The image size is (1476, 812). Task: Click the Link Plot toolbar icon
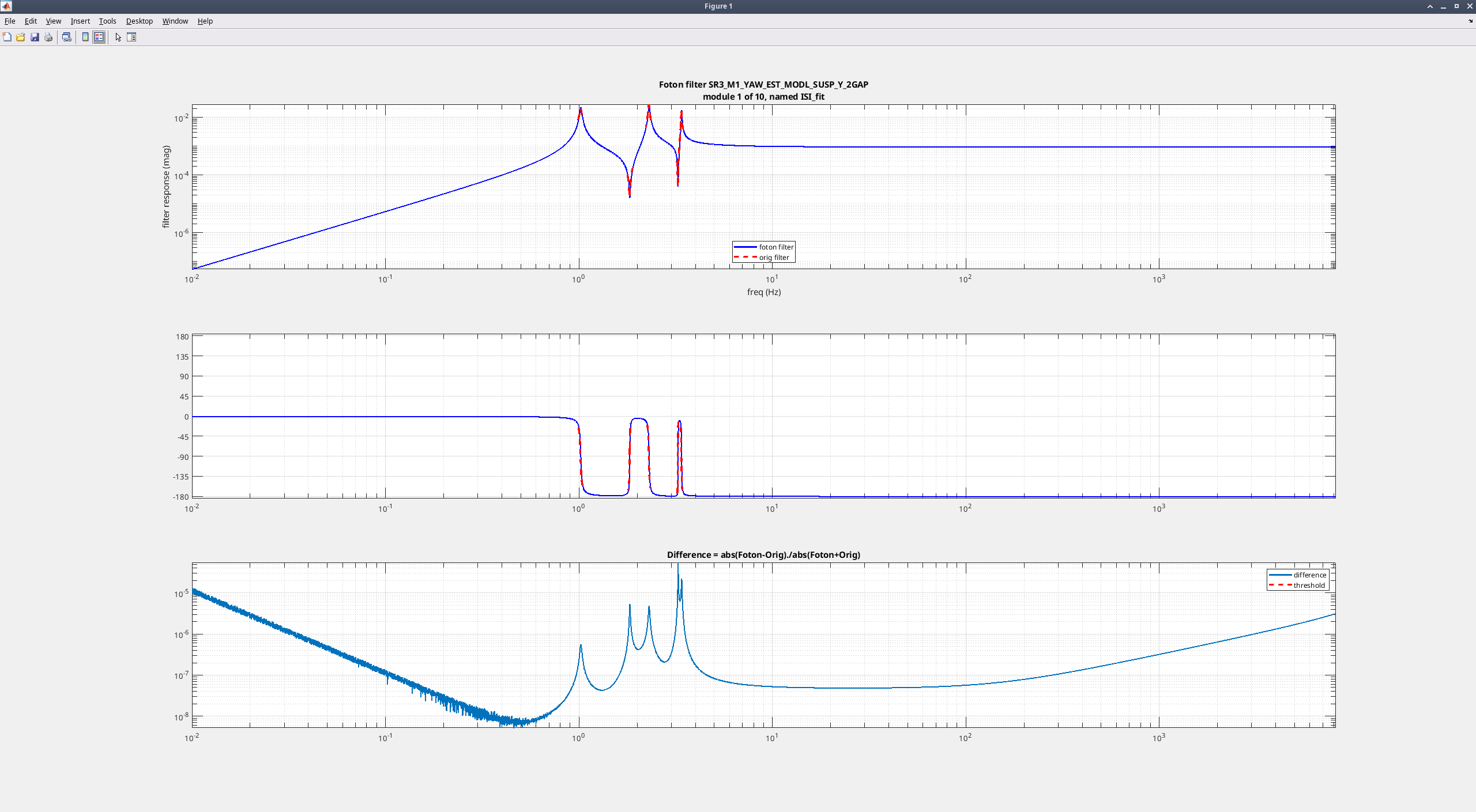[67, 37]
